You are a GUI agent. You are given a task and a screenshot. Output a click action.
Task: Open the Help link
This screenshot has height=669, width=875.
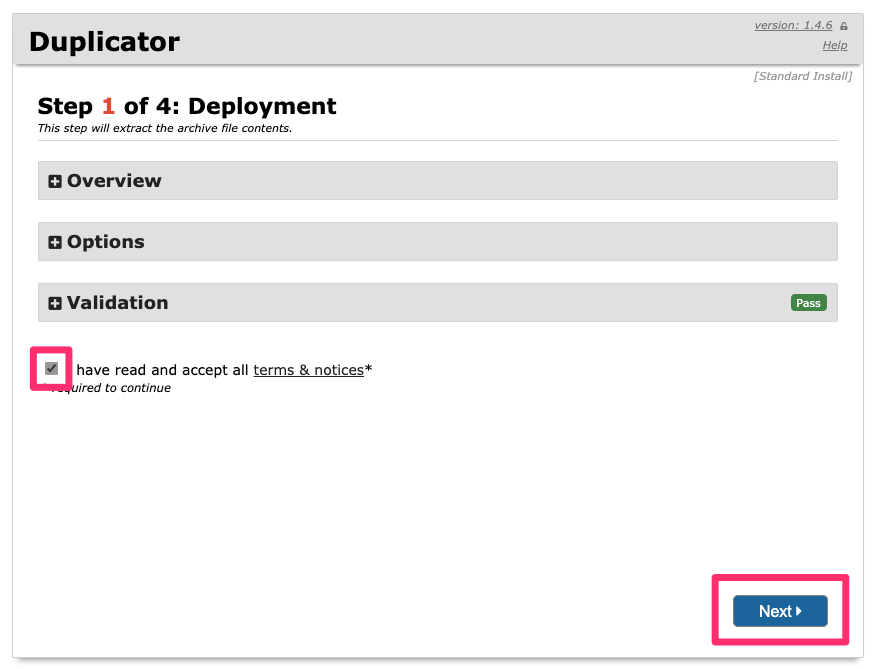click(835, 45)
